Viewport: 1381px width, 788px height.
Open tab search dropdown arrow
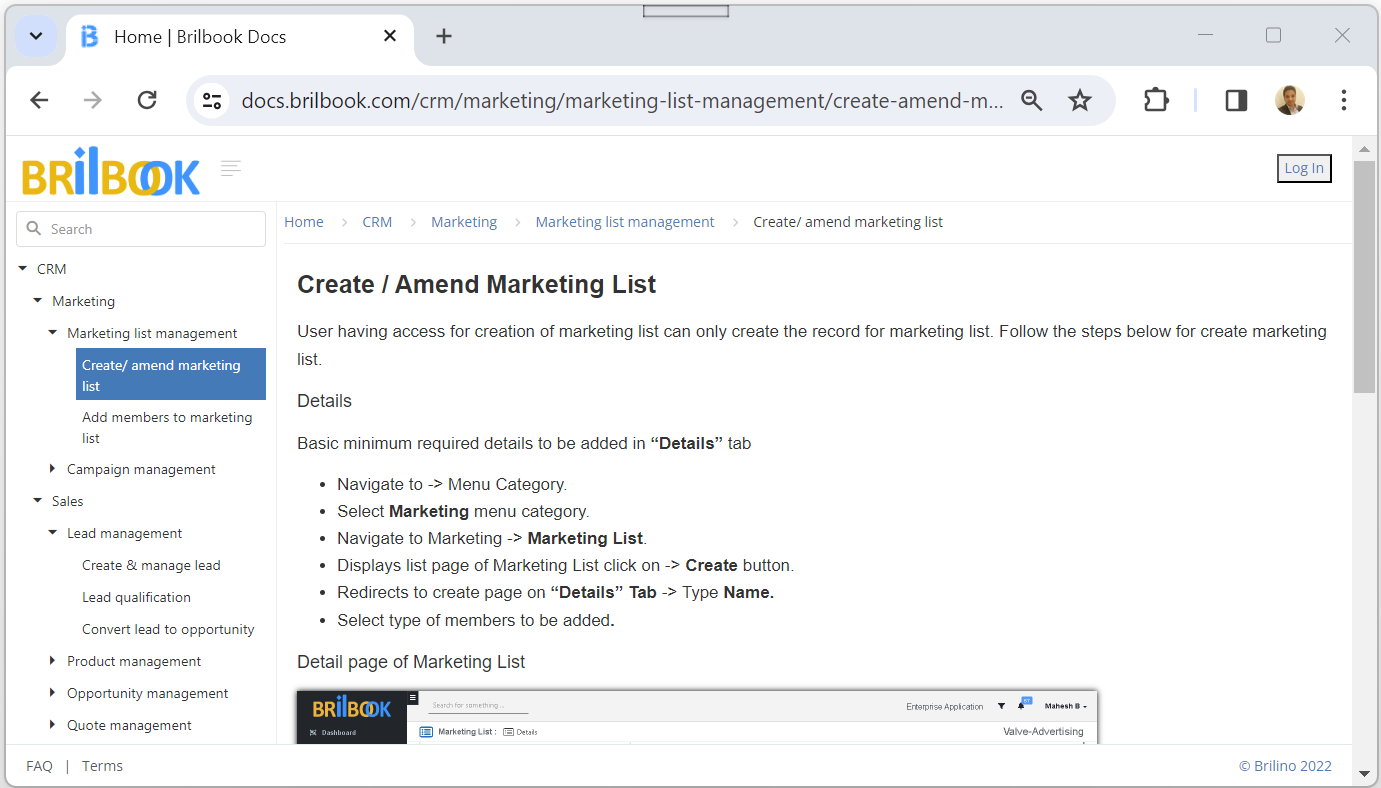[x=36, y=36]
